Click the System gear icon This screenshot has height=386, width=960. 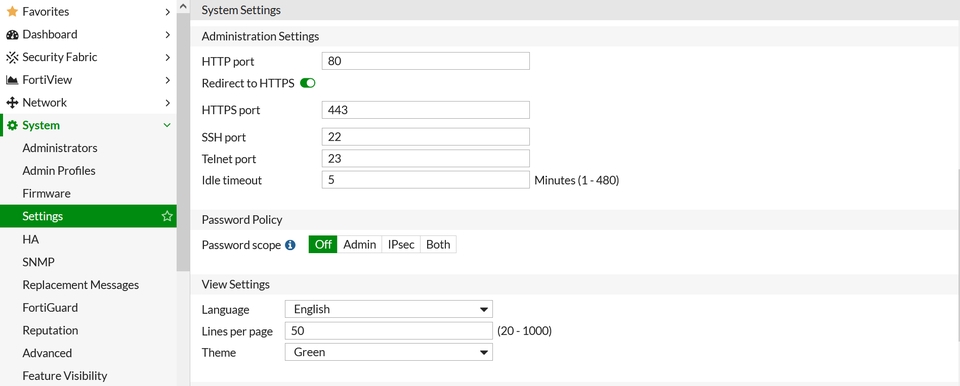[x=12, y=125]
